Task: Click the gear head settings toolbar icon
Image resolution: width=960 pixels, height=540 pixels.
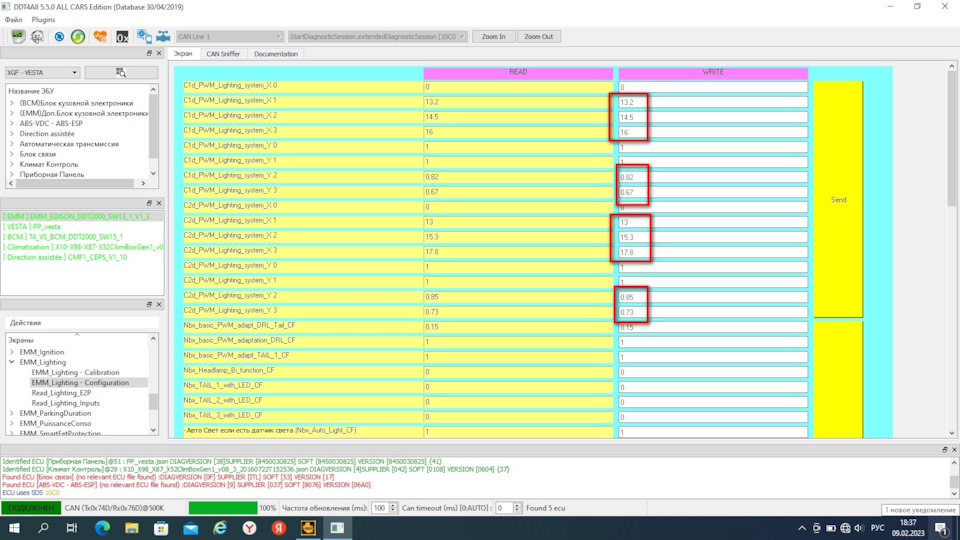Action: tap(37, 37)
